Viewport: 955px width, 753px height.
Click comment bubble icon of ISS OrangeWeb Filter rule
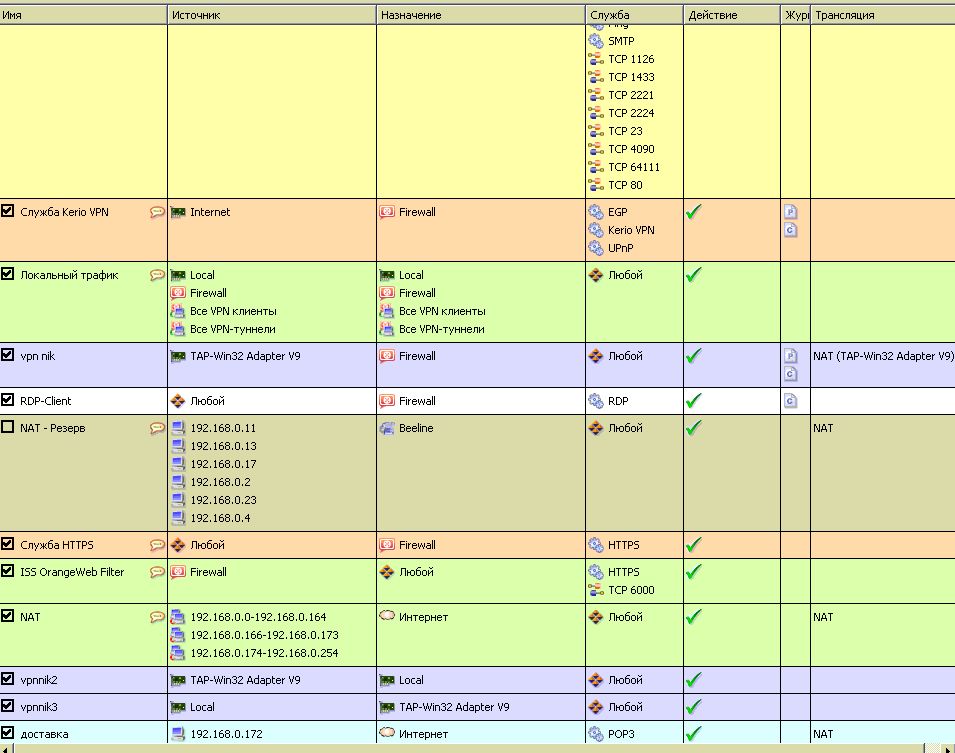[157, 571]
